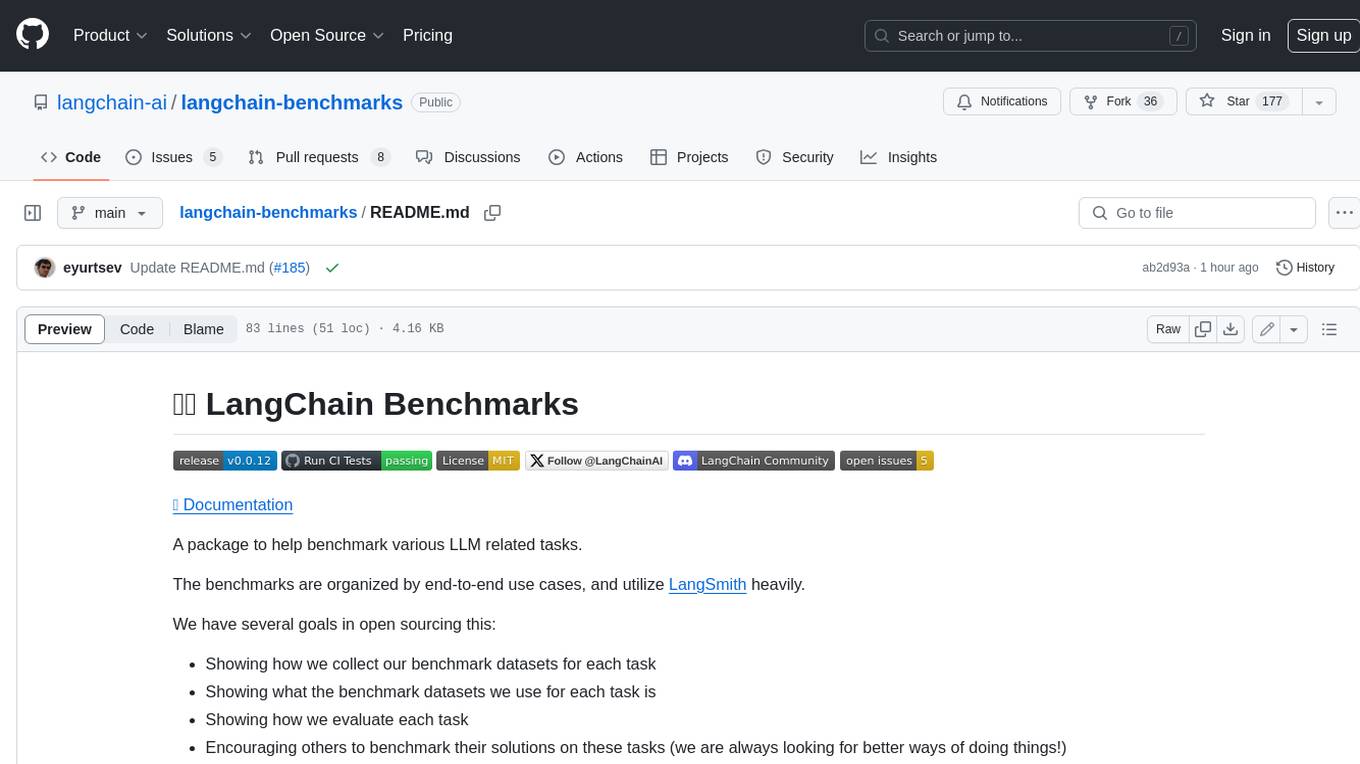The image size is (1360, 764).
Task: Open the Documentation link
Action: coord(233,505)
